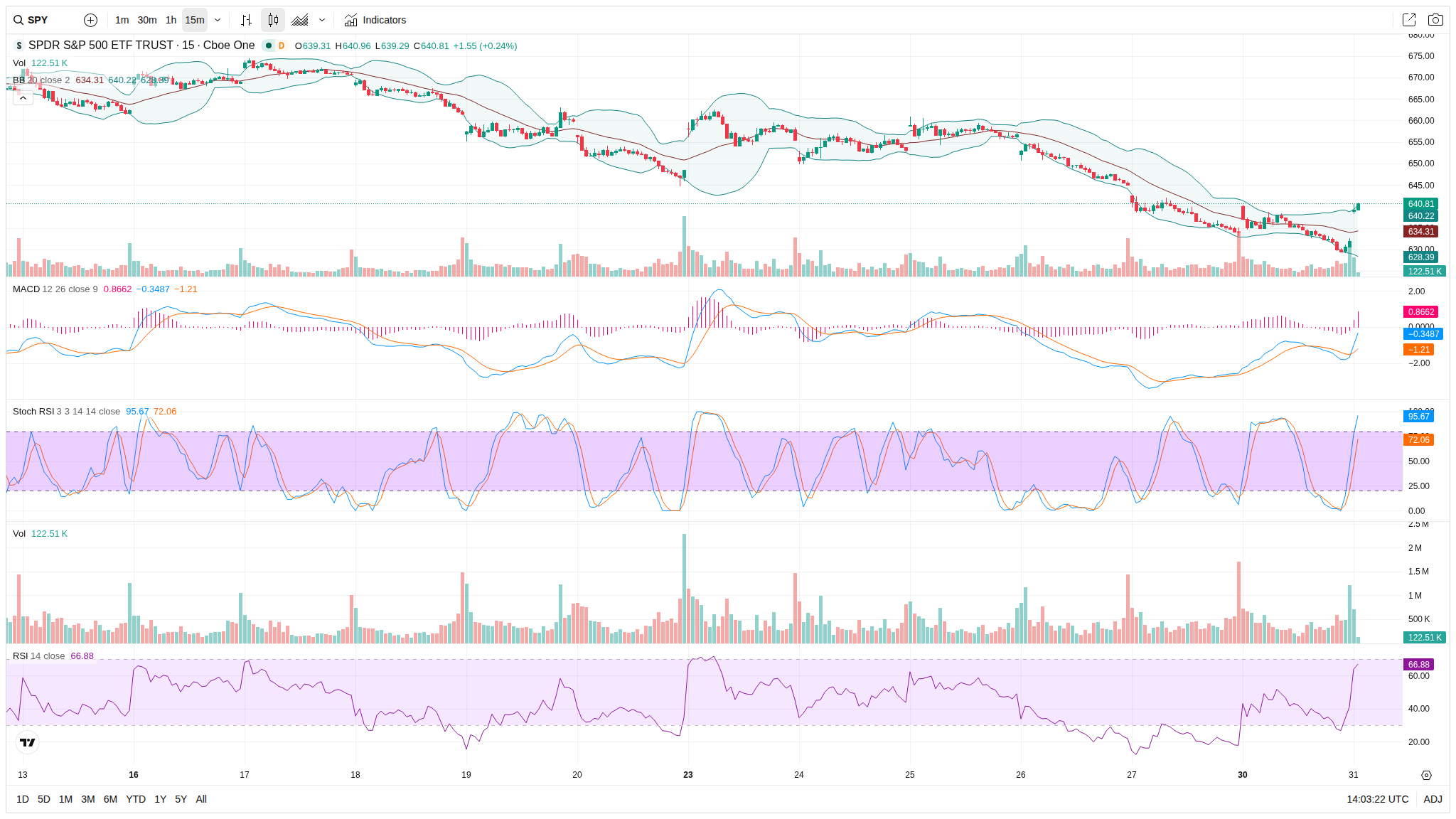1456x819 pixels.
Task: Toggle ADJ price adjustment
Action: click(x=1433, y=799)
